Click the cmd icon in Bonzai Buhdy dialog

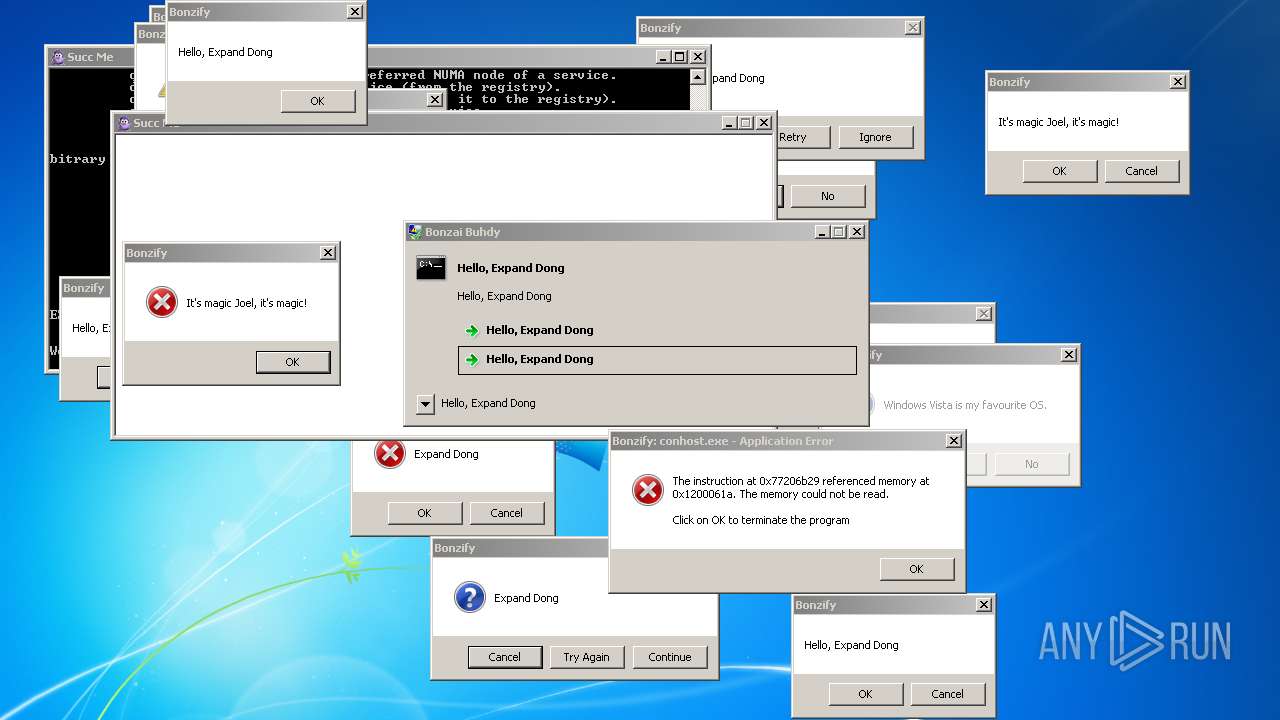[x=430, y=267]
